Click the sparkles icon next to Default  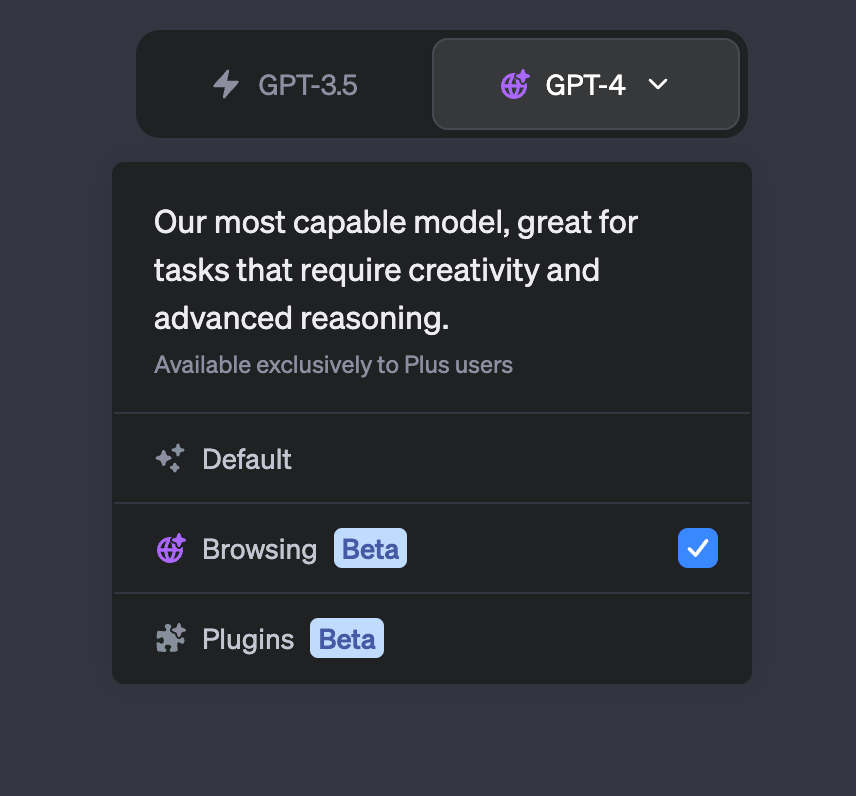(x=170, y=459)
